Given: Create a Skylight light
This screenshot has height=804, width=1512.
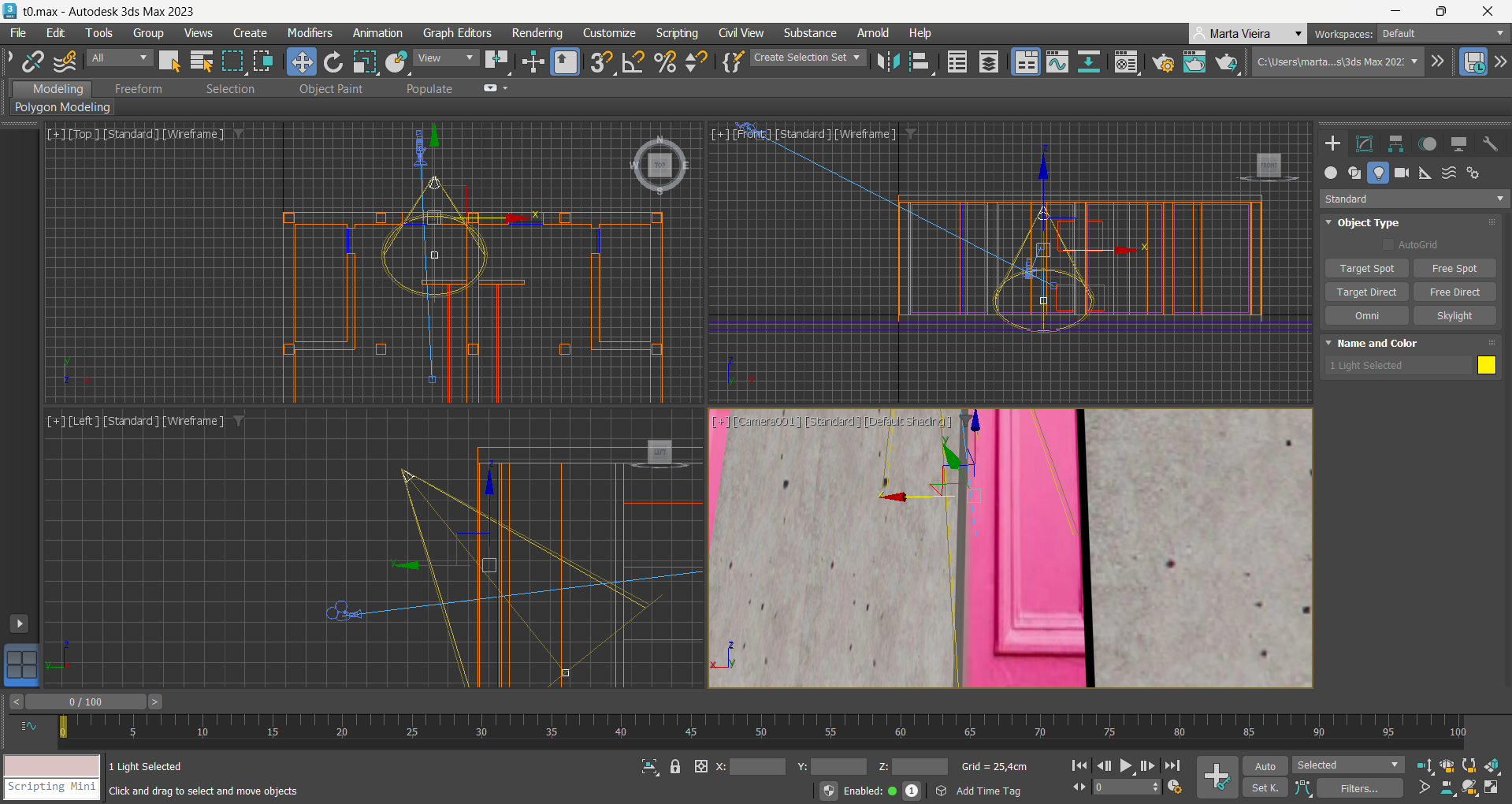Looking at the screenshot, I should (1454, 316).
